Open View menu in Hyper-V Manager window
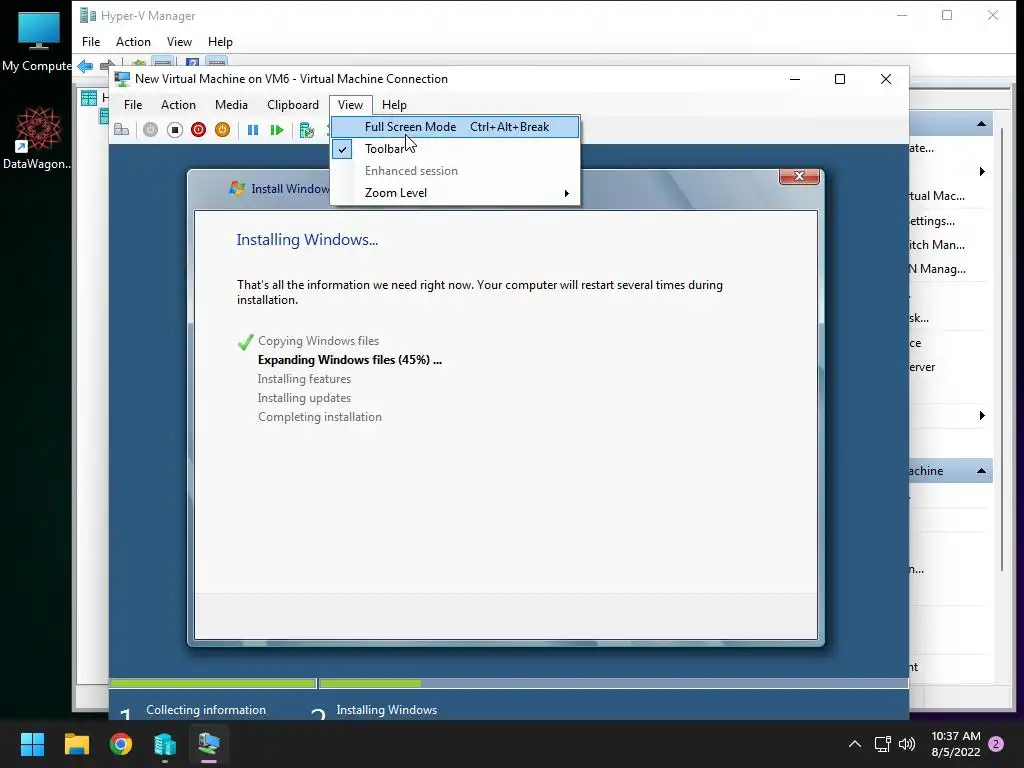 (x=179, y=42)
